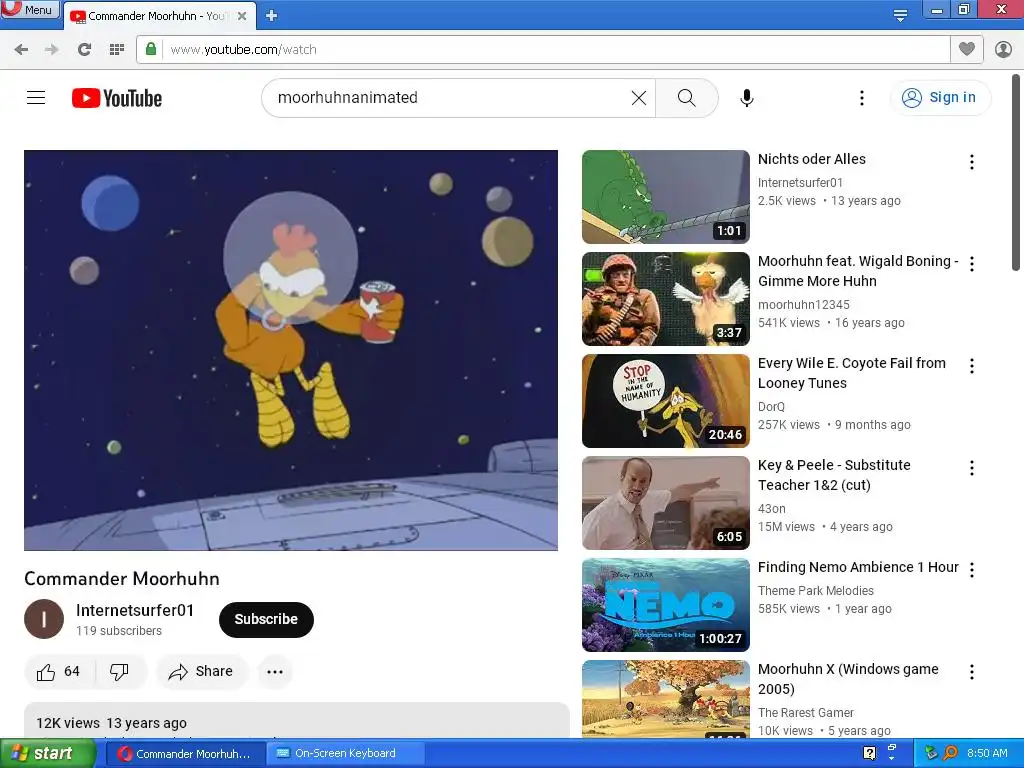Share the Commander Moorhuhn video
The height and width of the screenshot is (768, 1024).
pos(201,671)
